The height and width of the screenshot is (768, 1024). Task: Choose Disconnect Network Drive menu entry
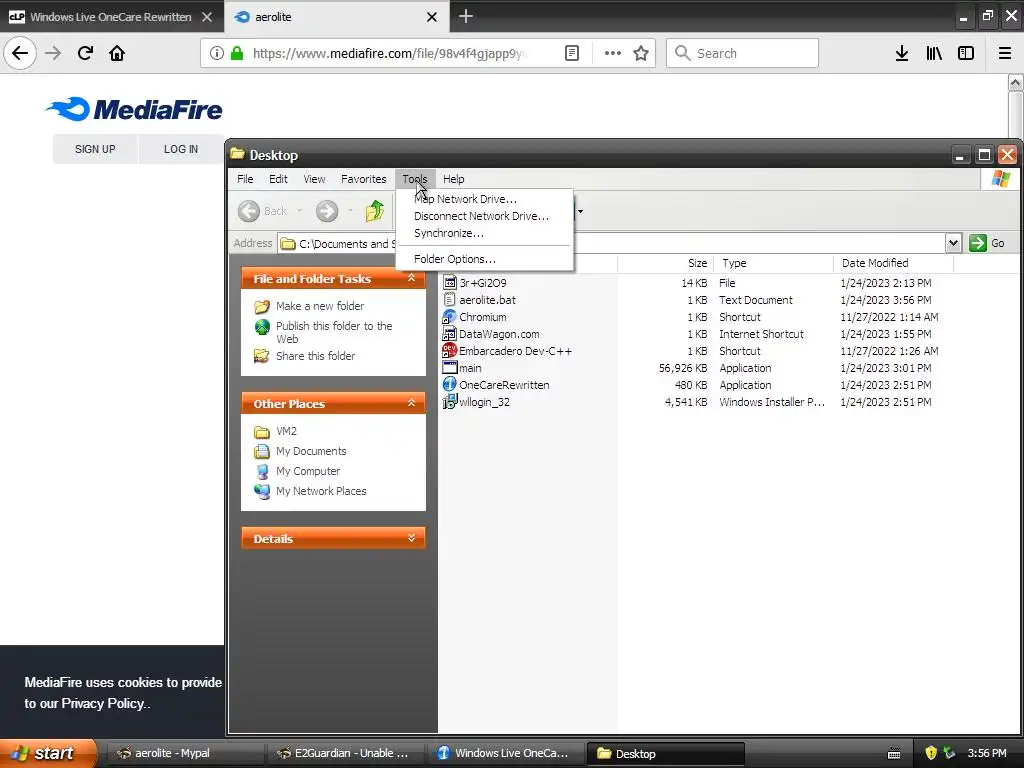[481, 216]
